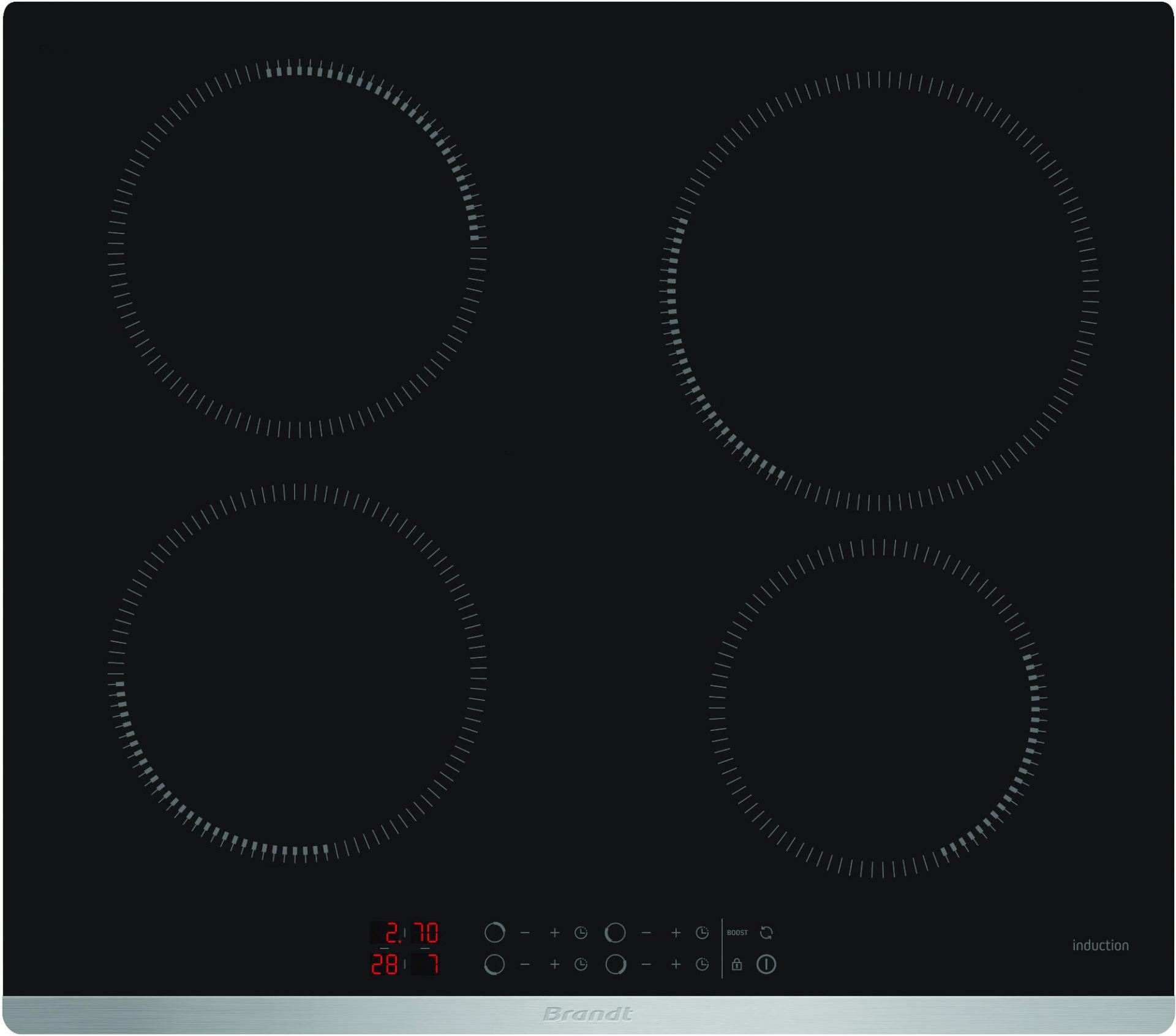The height and width of the screenshot is (1036, 1176).
Task: Open timer for the front-right zone
Action: coord(702,964)
